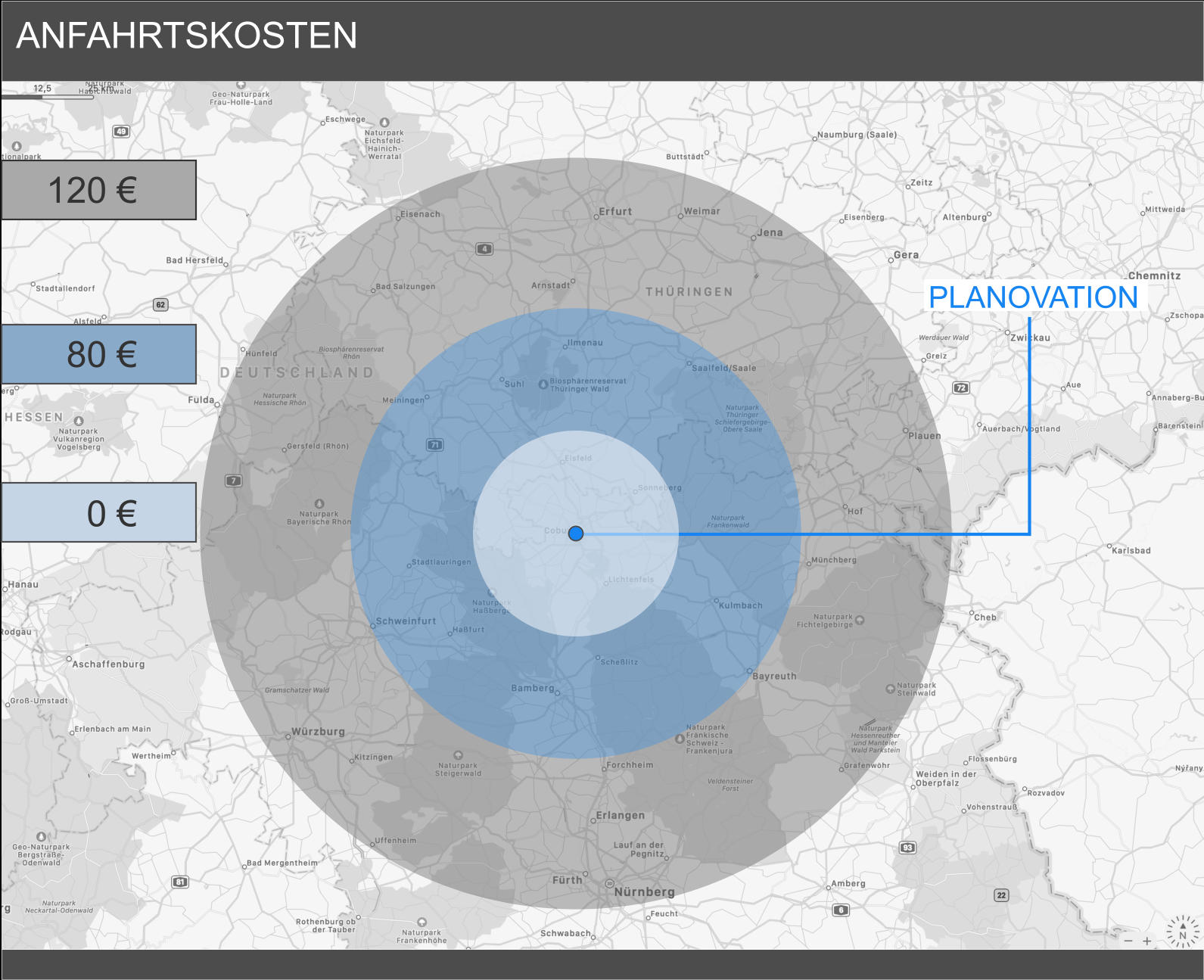Click the Schweinfurt city label

coord(406,621)
